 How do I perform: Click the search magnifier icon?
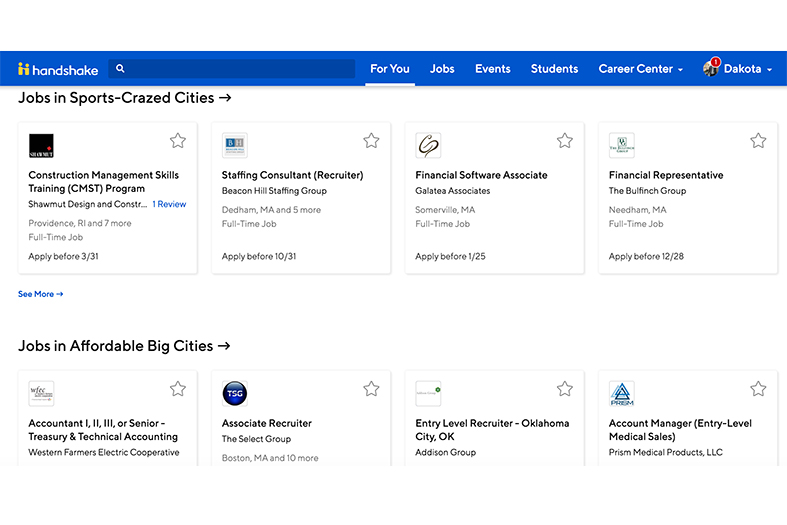click(121, 69)
